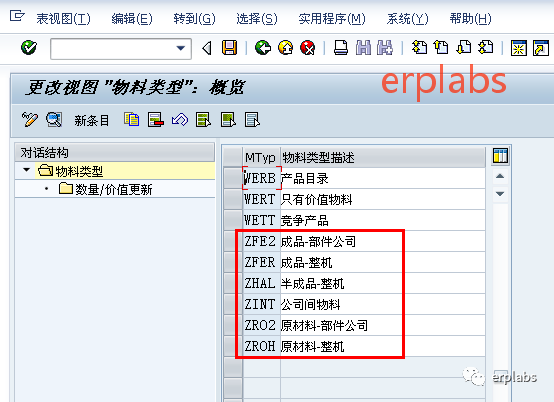Click the Find Next binoculars icon
554x402 pixels.
point(385,48)
